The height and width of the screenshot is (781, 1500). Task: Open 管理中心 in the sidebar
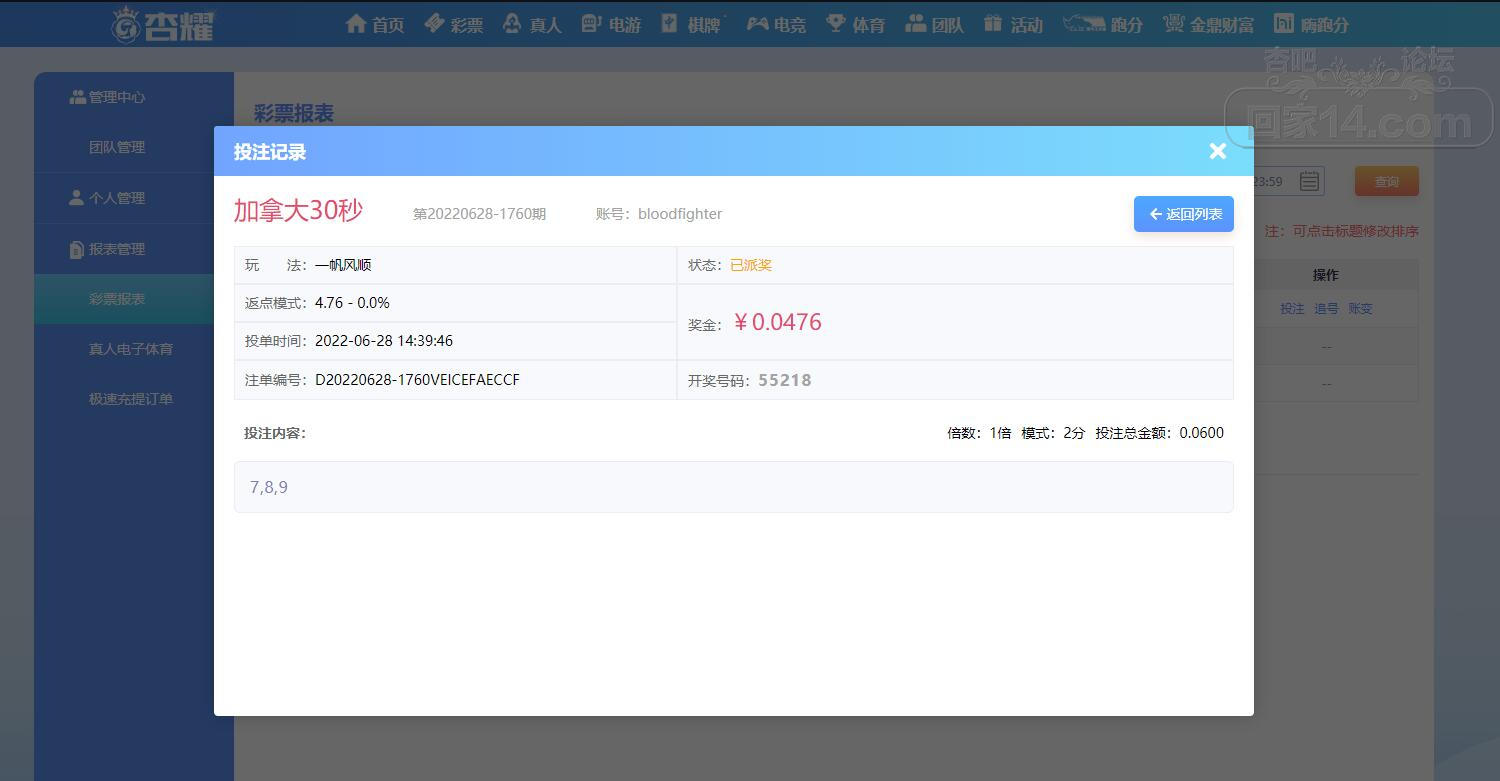[x=117, y=97]
